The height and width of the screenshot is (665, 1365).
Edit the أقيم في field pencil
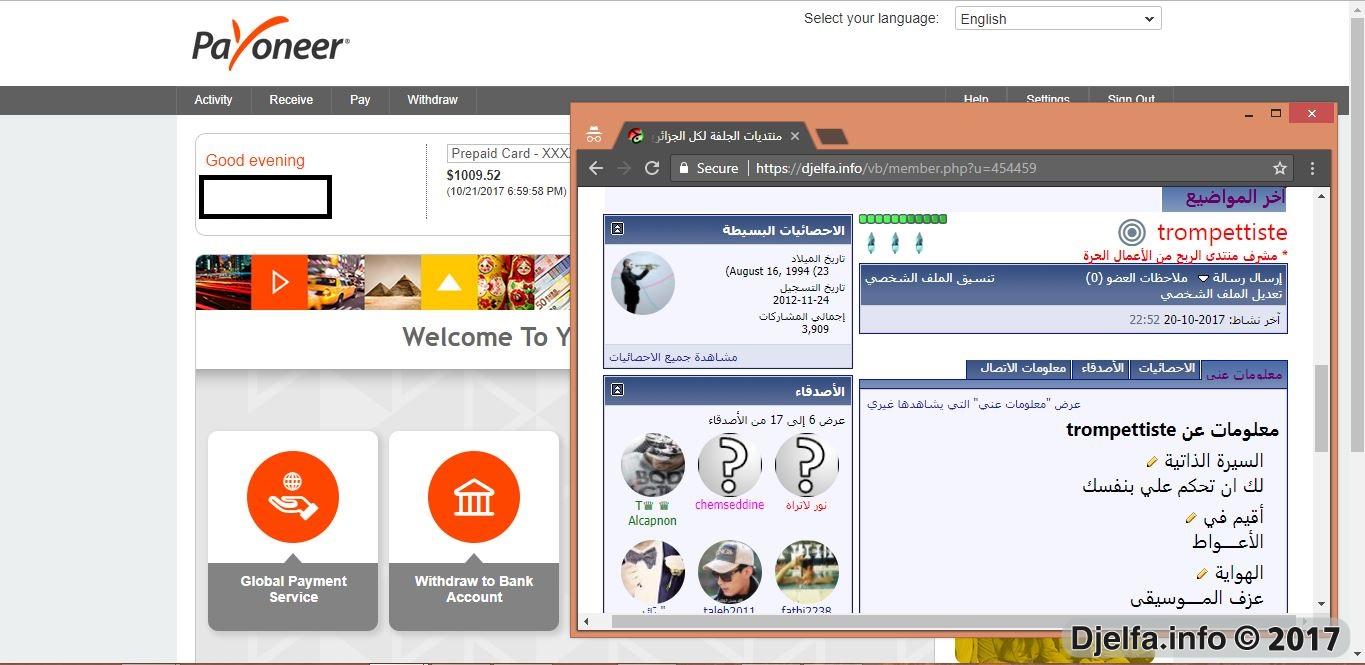pos(1190,518)
